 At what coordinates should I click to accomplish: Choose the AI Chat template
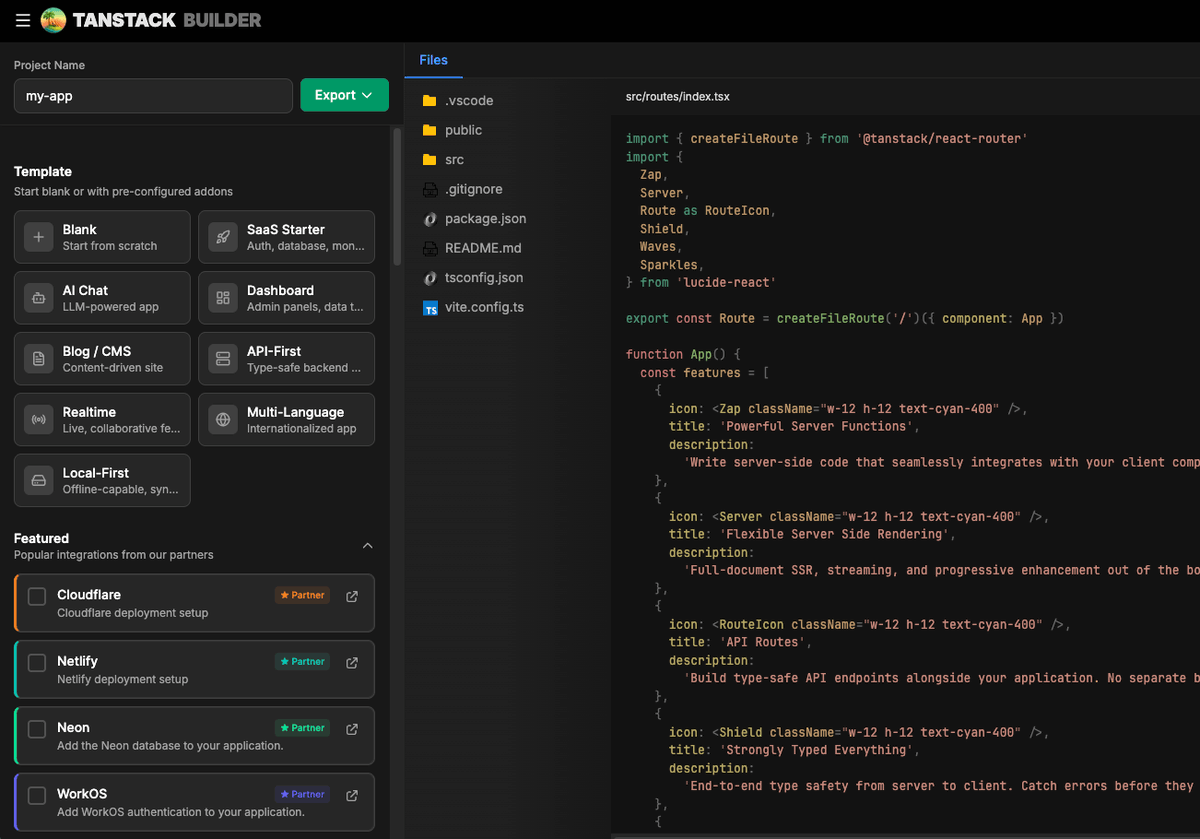click(102, 298)
